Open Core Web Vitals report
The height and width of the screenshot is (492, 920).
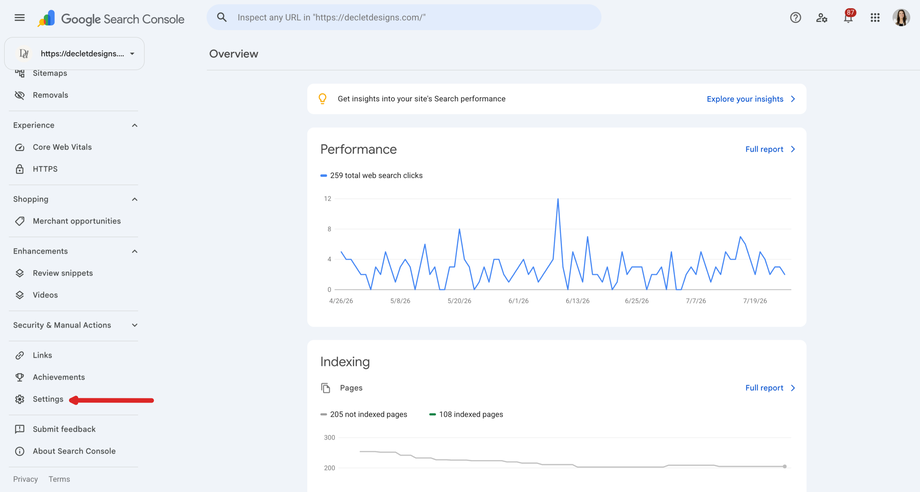pyautogui.click(x=62, y=147)
